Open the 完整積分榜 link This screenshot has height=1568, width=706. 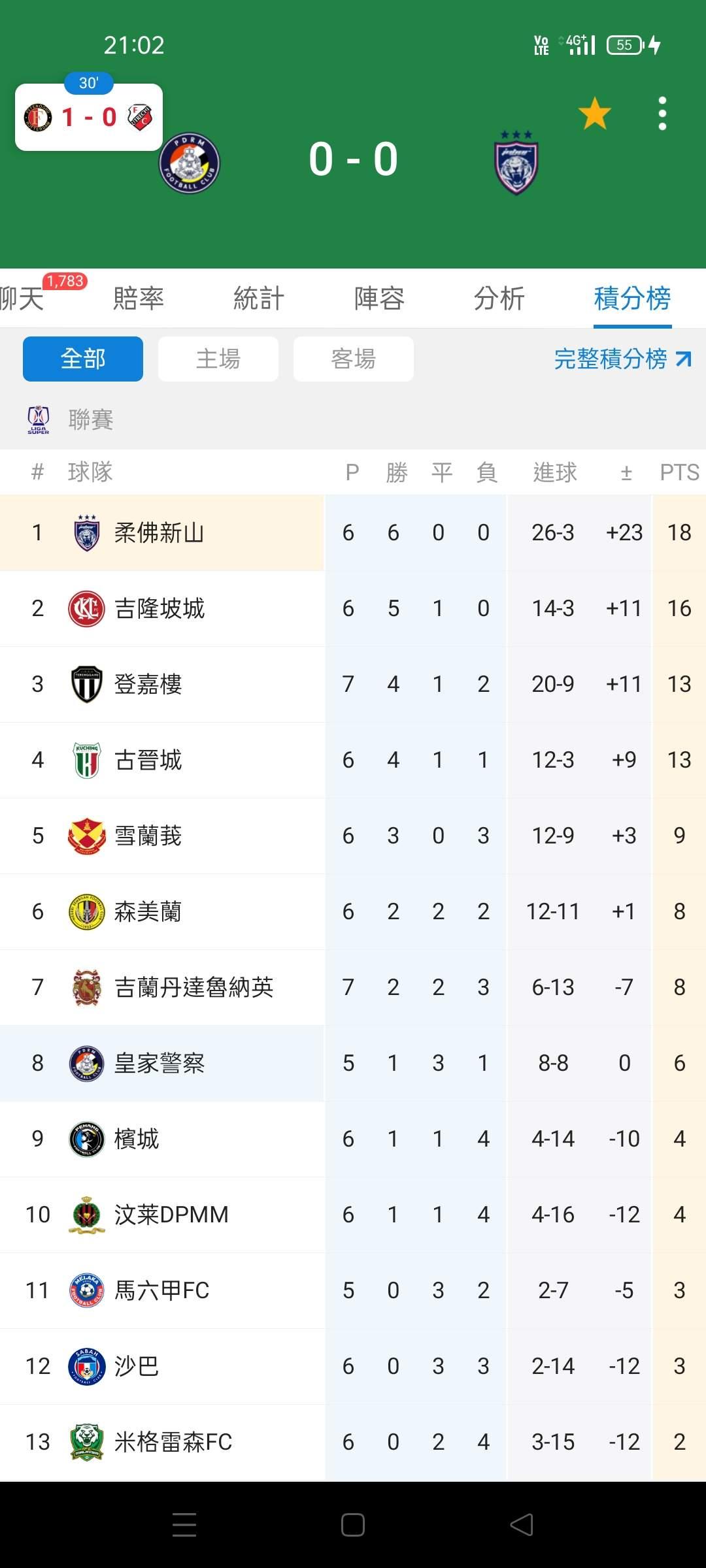pos(622,359)
